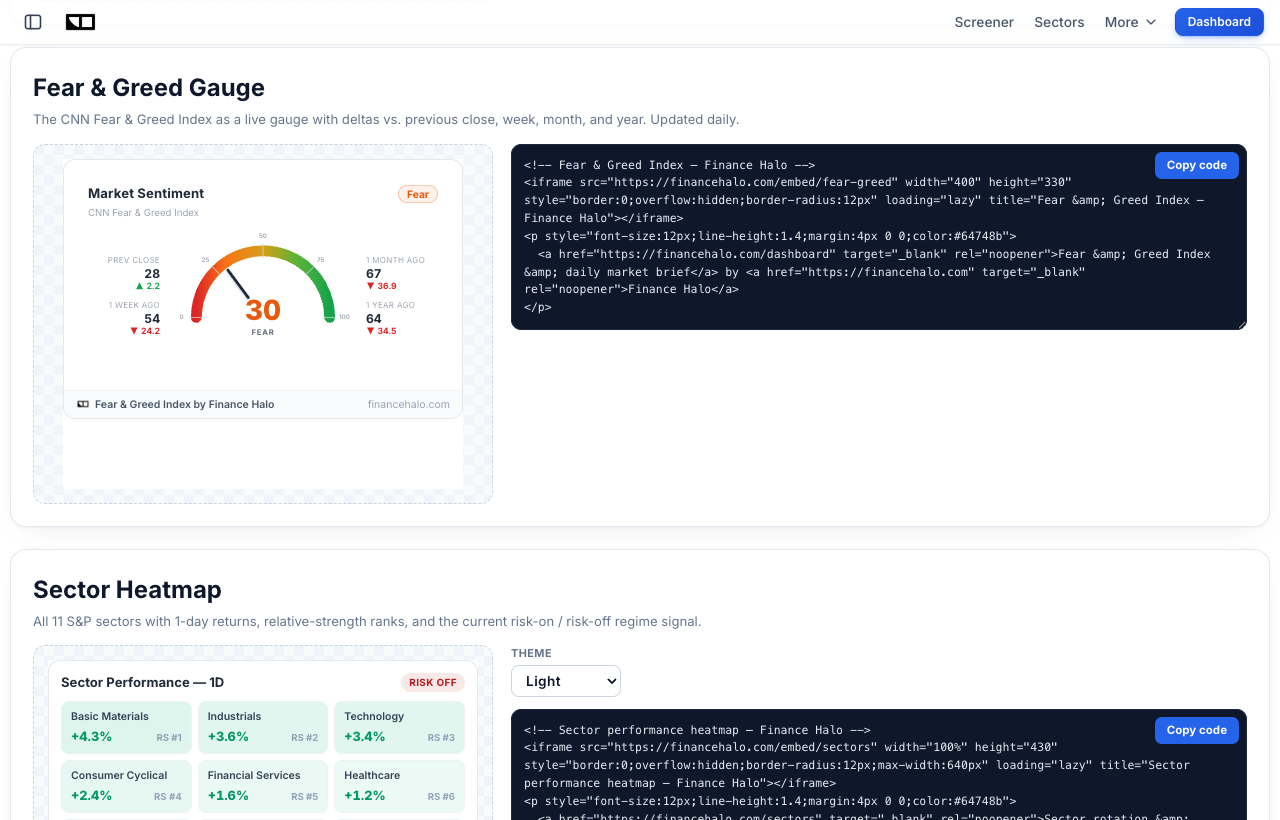This screenshot has width=1280, height=820.
Task: Click the Prev Close value 28
Action: pyautogui.click(x=152, y=273)
